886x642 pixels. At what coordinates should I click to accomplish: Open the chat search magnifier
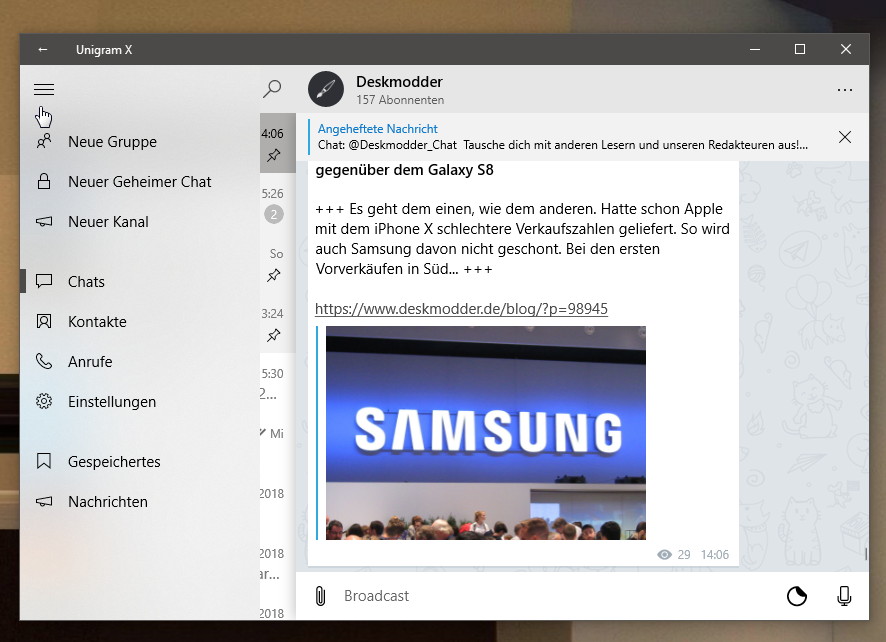click(272, 89)
